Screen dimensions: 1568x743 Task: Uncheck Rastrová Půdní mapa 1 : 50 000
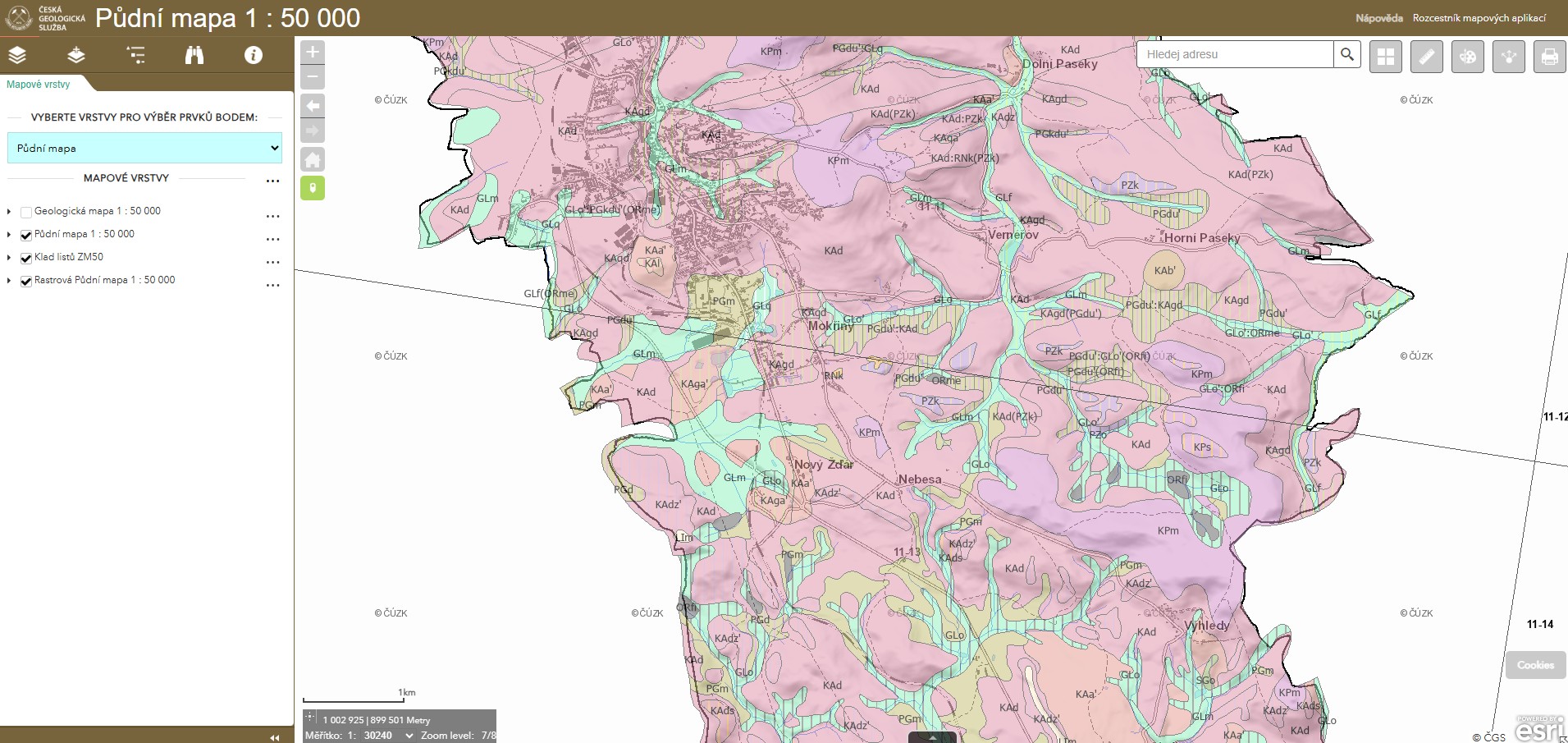point(25,280)
